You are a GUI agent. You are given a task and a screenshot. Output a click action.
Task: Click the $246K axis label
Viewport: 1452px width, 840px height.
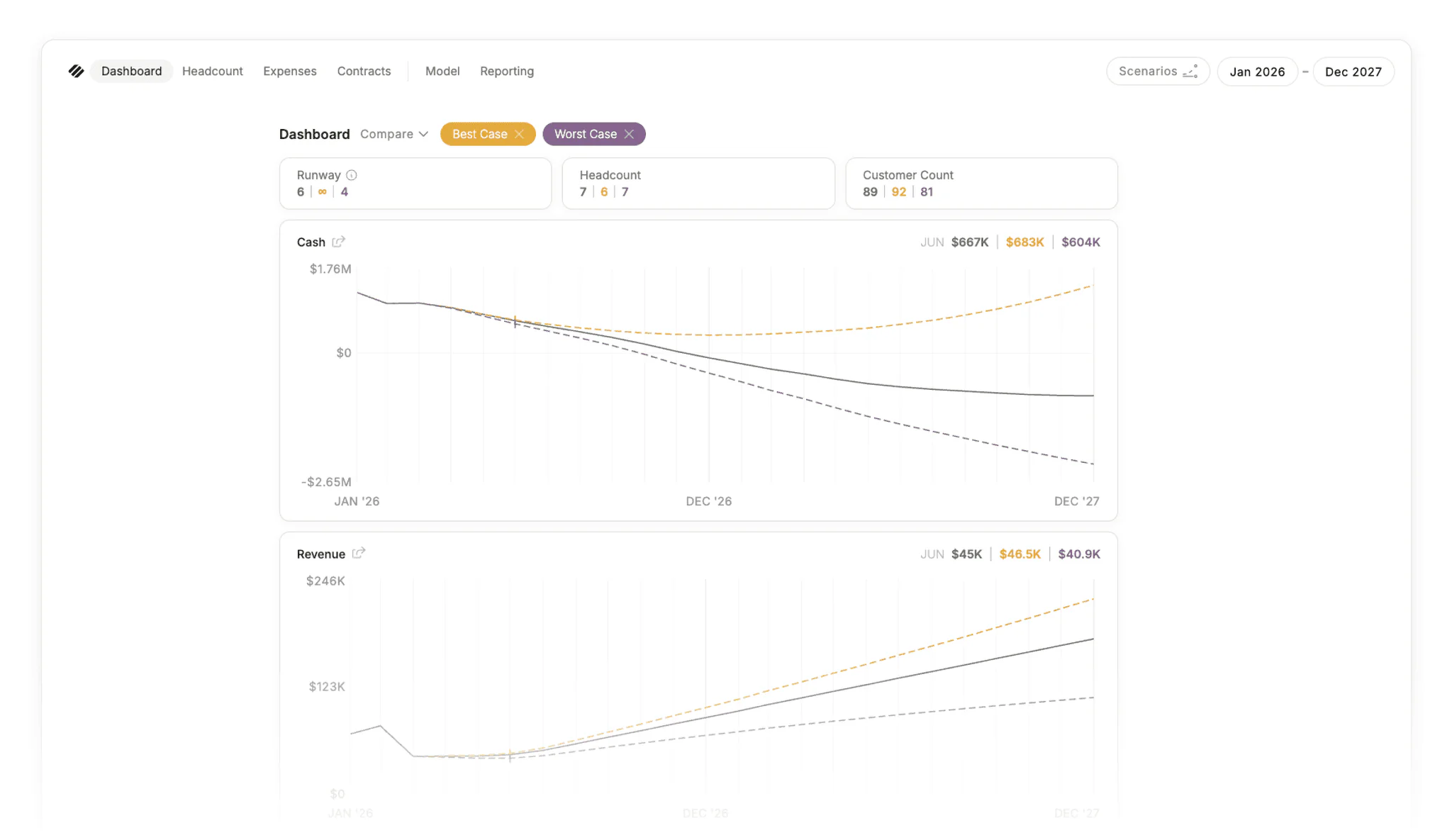pos(325,581)
